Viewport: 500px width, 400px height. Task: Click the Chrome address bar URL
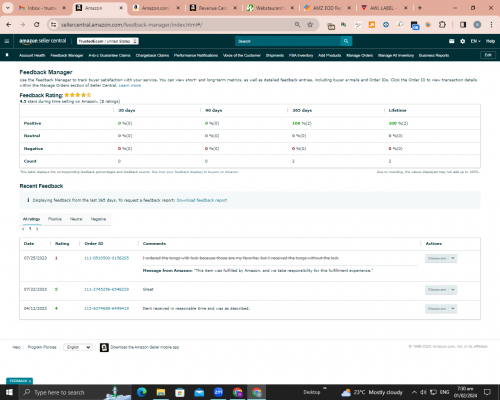click(131, 25)
